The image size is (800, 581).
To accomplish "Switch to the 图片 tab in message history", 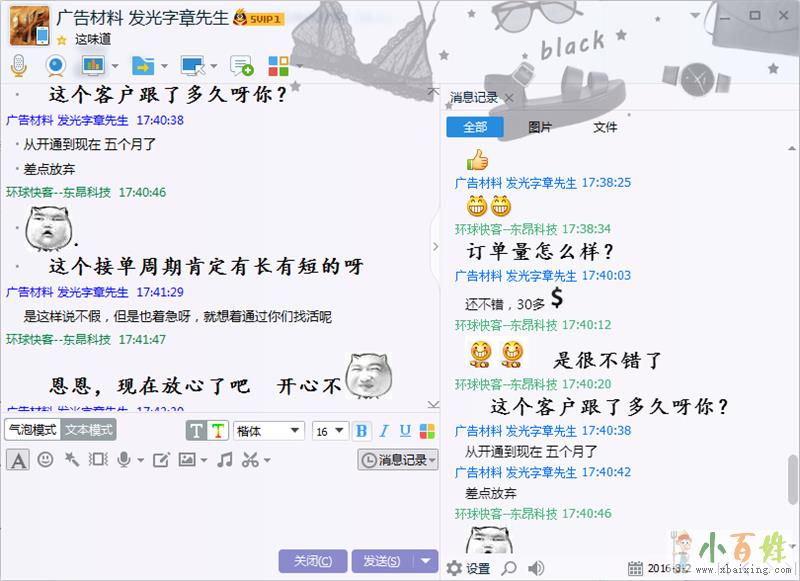I will [540, 127].
